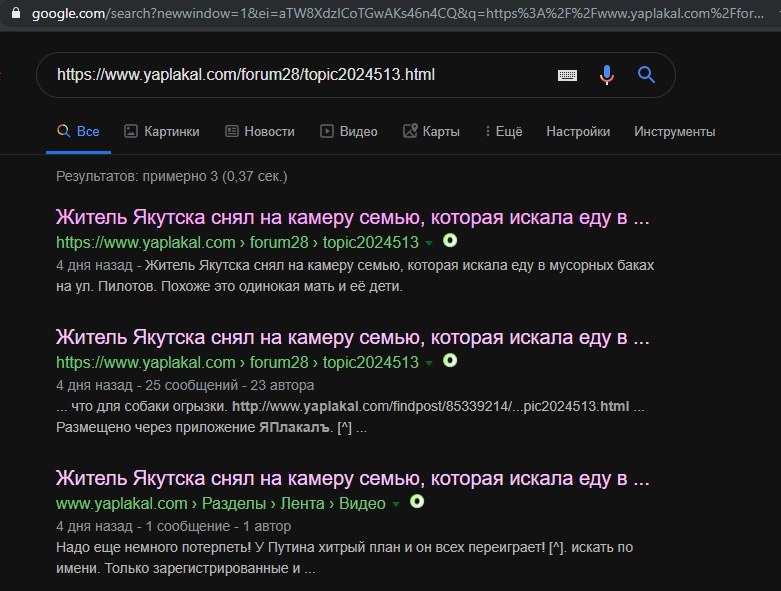Click green circle icon on '25 сообщений' result

(450, 360)
